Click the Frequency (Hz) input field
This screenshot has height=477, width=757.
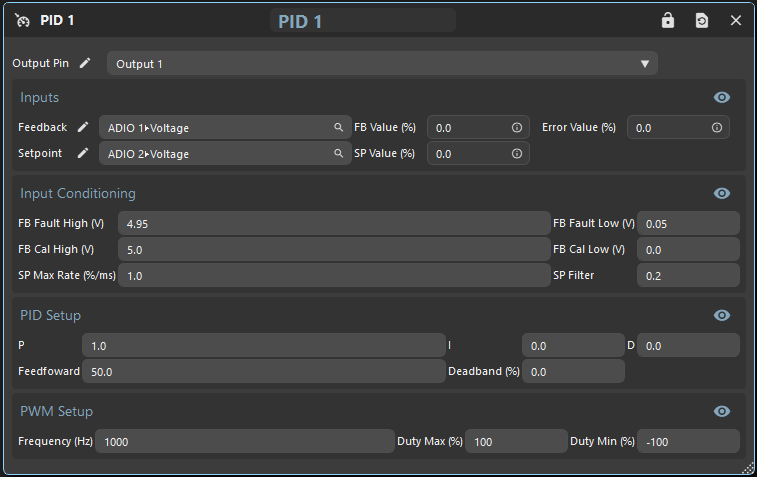pyautogui.click(x=245, y=441)
